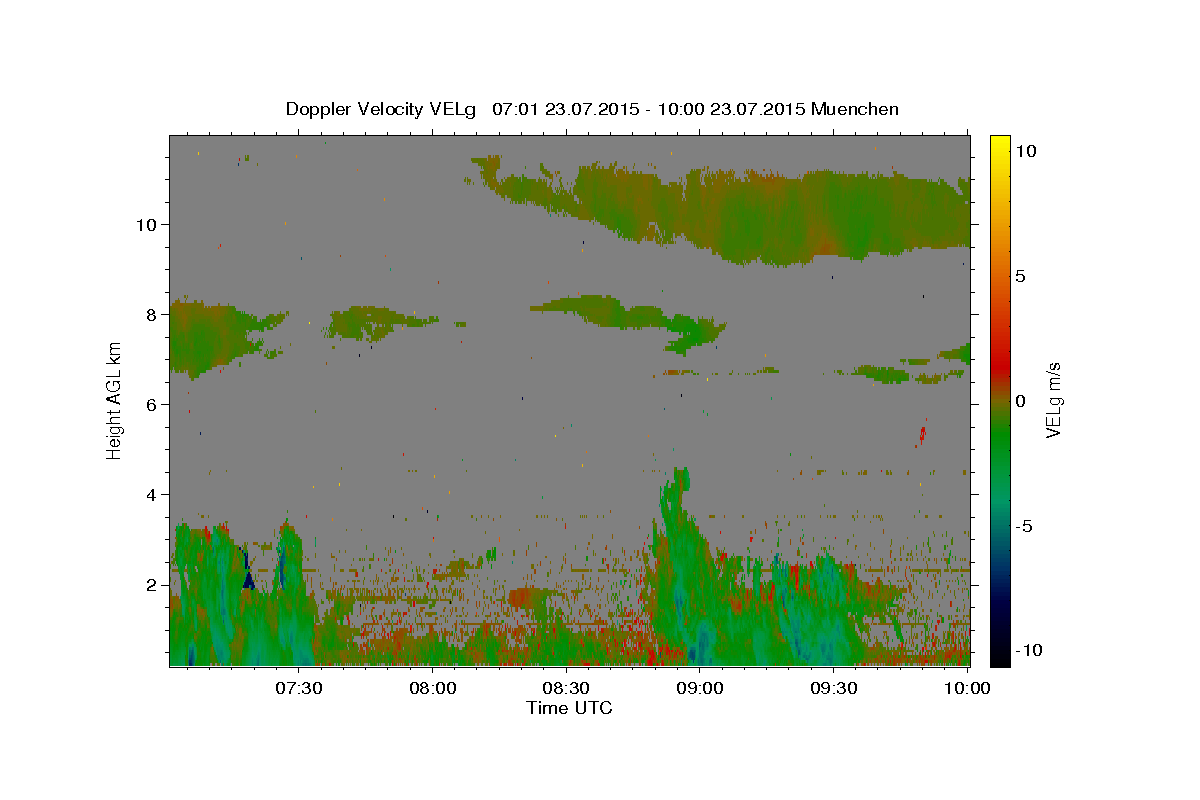Click the 09:30 time tick label
1200x800 pixels.
pos(834,688)
